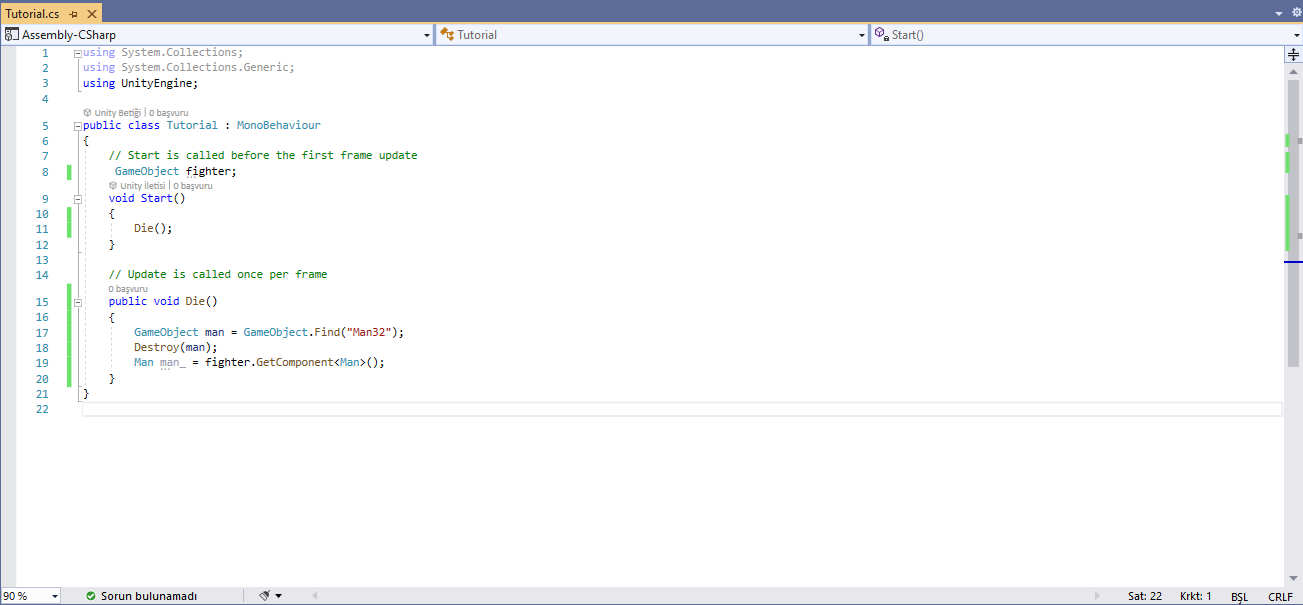Click the empty line 22 in editor
1303x605 pixels.
682,409
